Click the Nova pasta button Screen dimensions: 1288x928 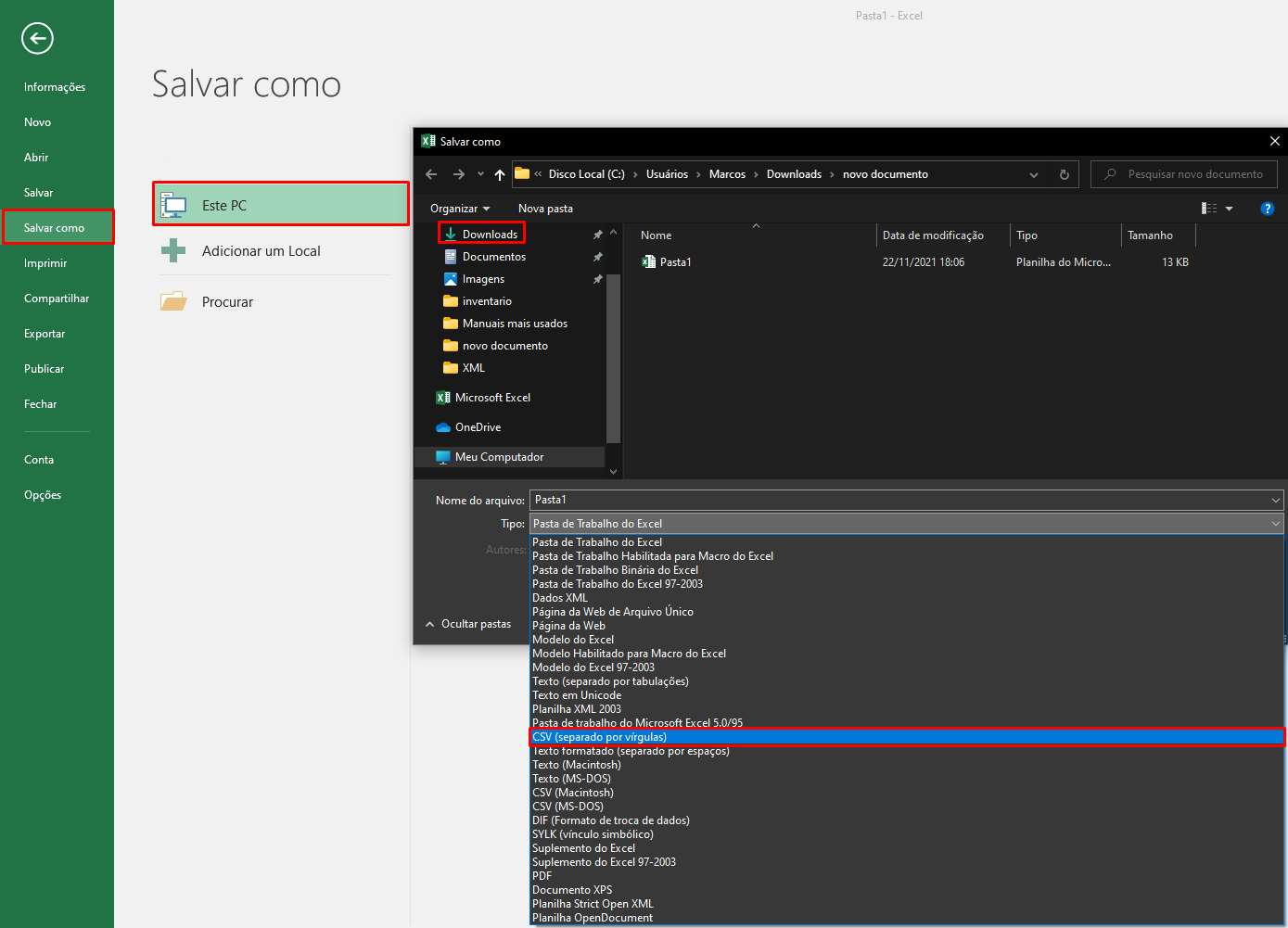(x=545, y=209)
